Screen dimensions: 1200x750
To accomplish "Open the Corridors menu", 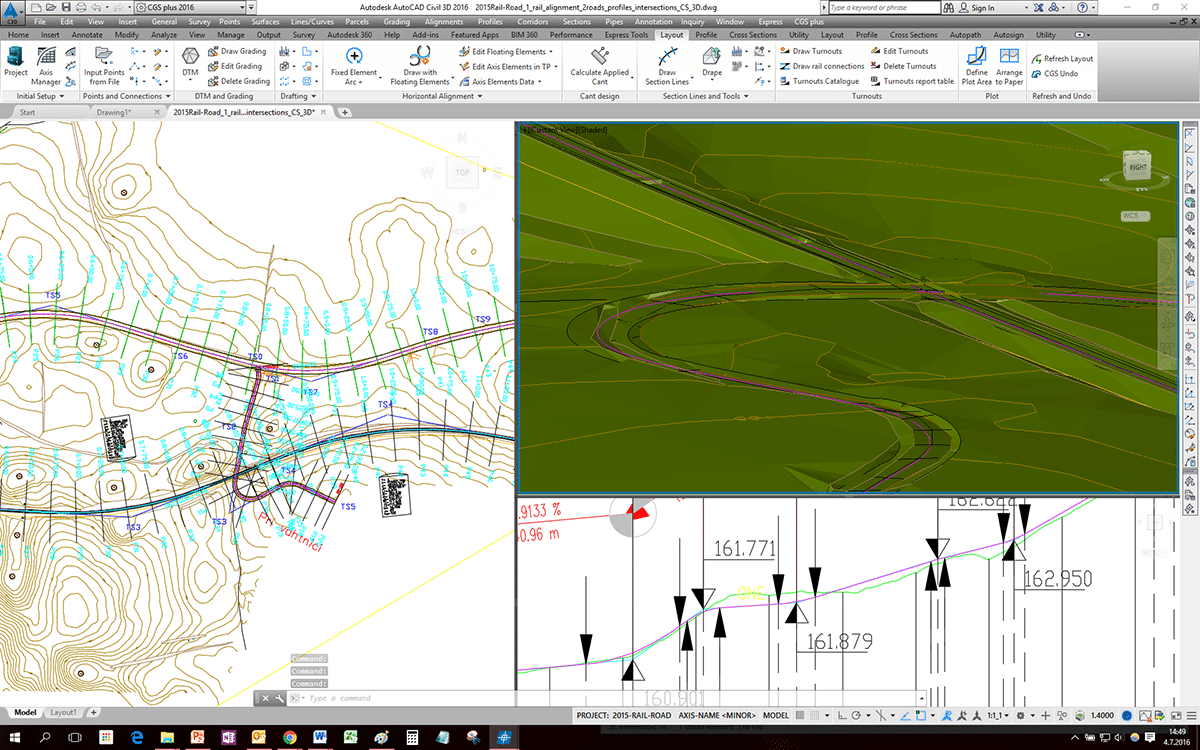I will [x=534, y=21].
